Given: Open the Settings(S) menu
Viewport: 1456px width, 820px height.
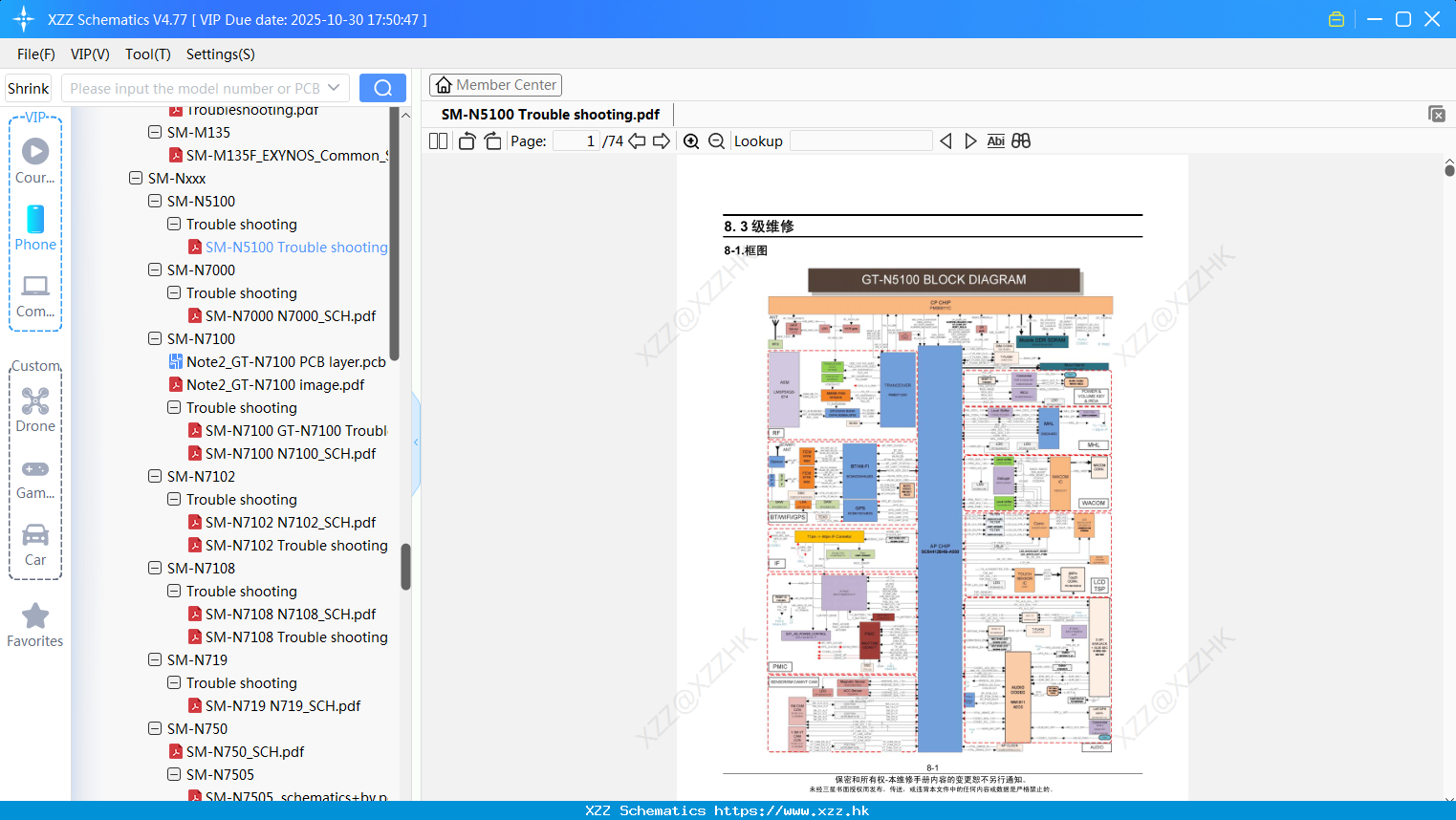Looking at the screenshot, I should 221,54.
